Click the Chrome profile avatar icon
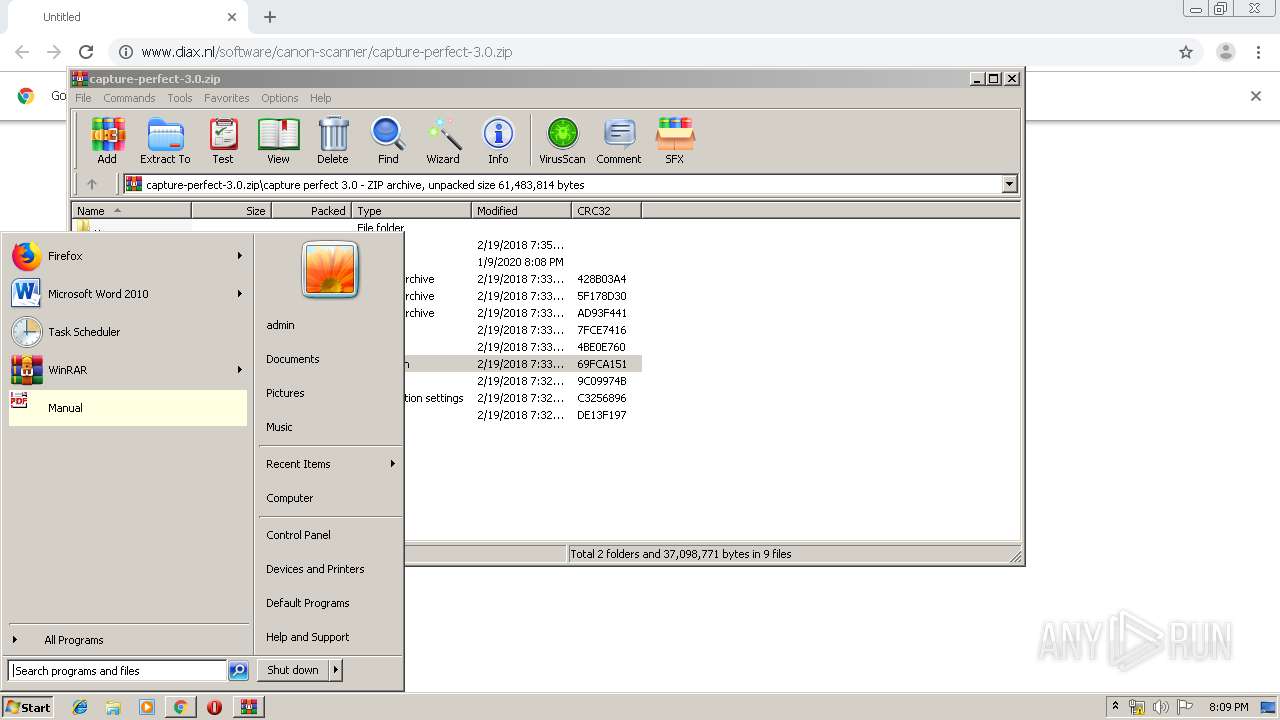 [x=1225, y=52]
